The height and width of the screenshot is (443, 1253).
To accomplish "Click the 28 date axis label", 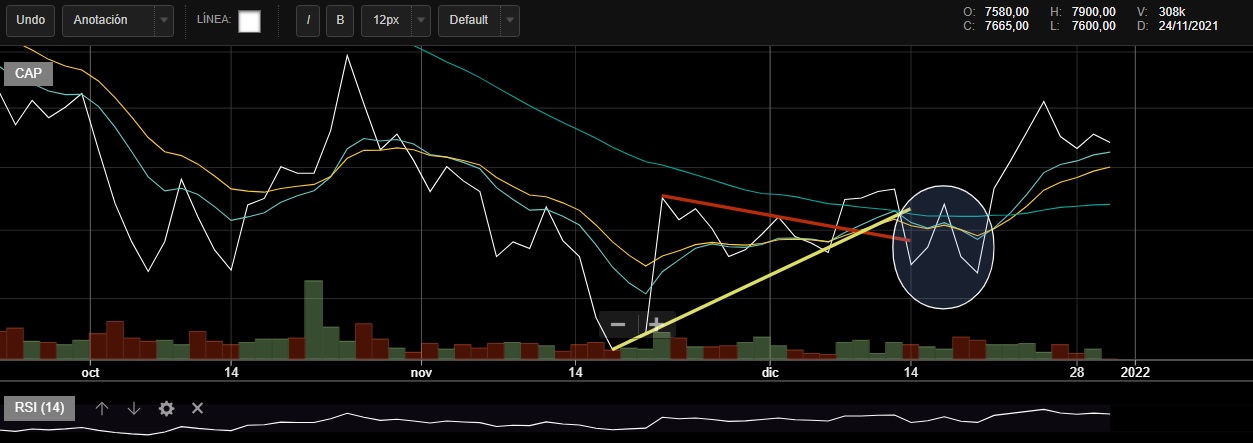I will 1077,372.
